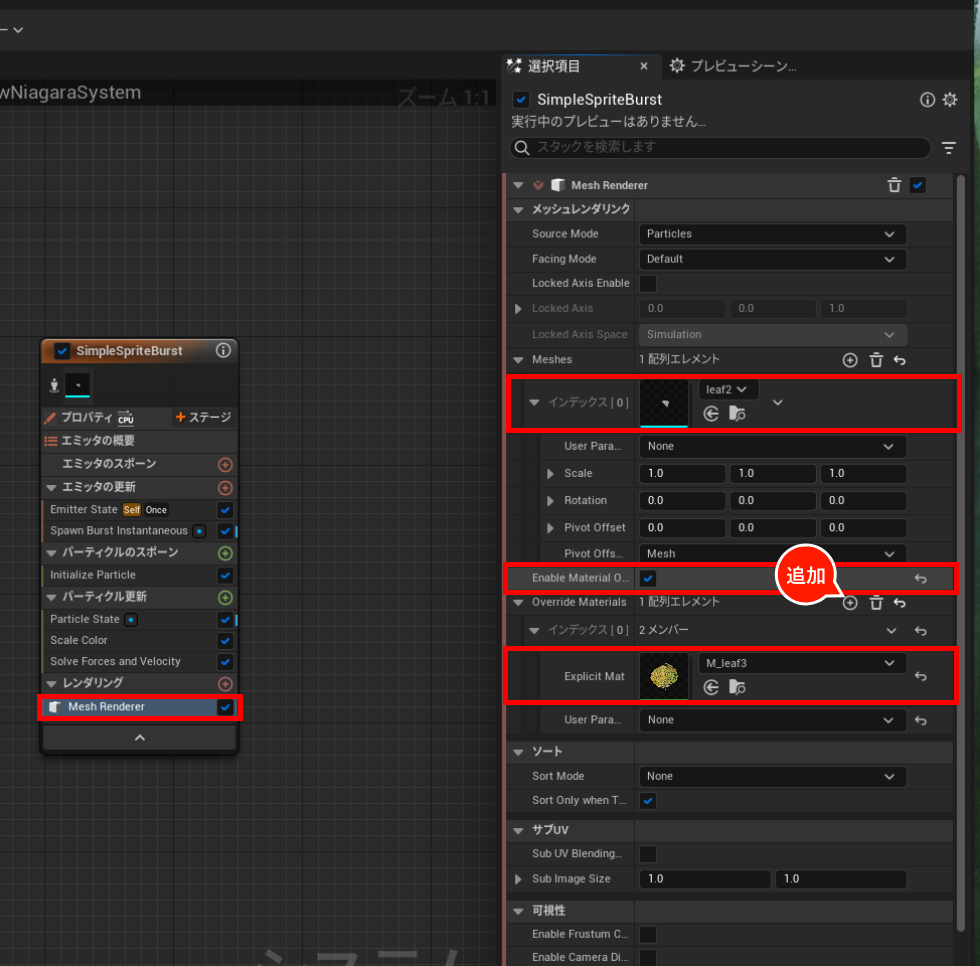Disable the Scale Color module checkbox
This screenshot has height=966, width=980.
223,640
